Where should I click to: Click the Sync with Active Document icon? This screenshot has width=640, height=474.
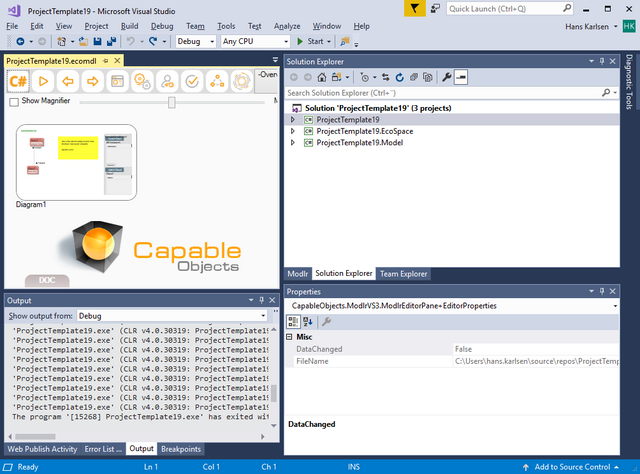tap(385, 77)
